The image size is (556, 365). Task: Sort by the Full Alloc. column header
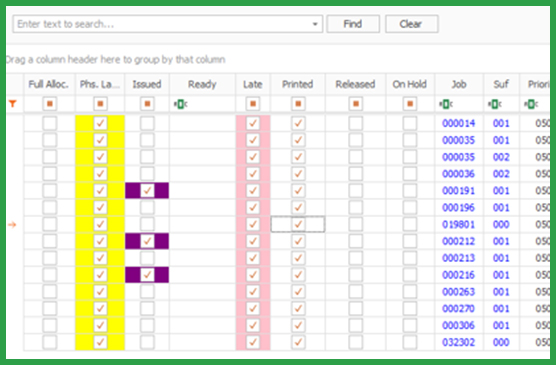49,84
